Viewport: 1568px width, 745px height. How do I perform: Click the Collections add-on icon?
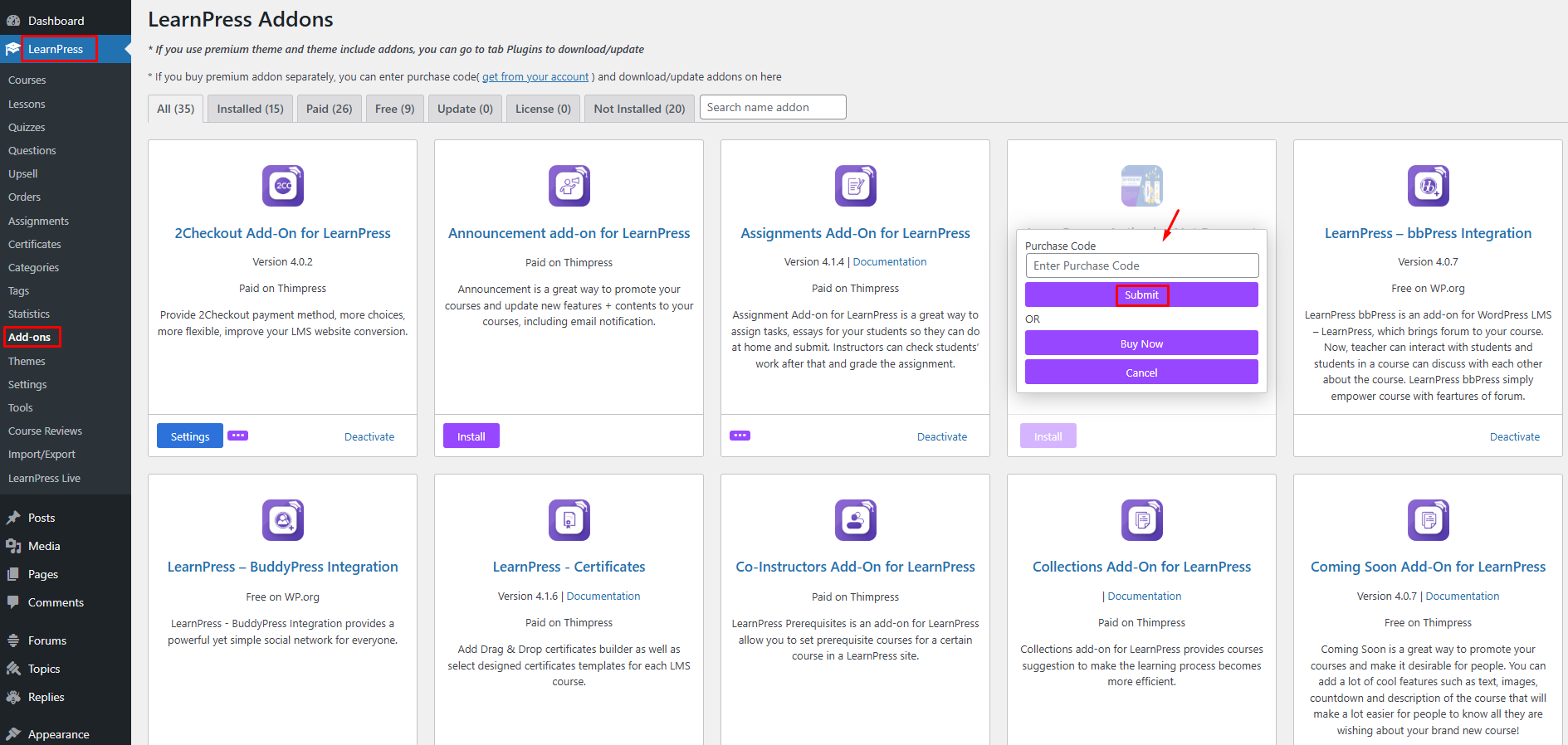[x=1142, y=520]
